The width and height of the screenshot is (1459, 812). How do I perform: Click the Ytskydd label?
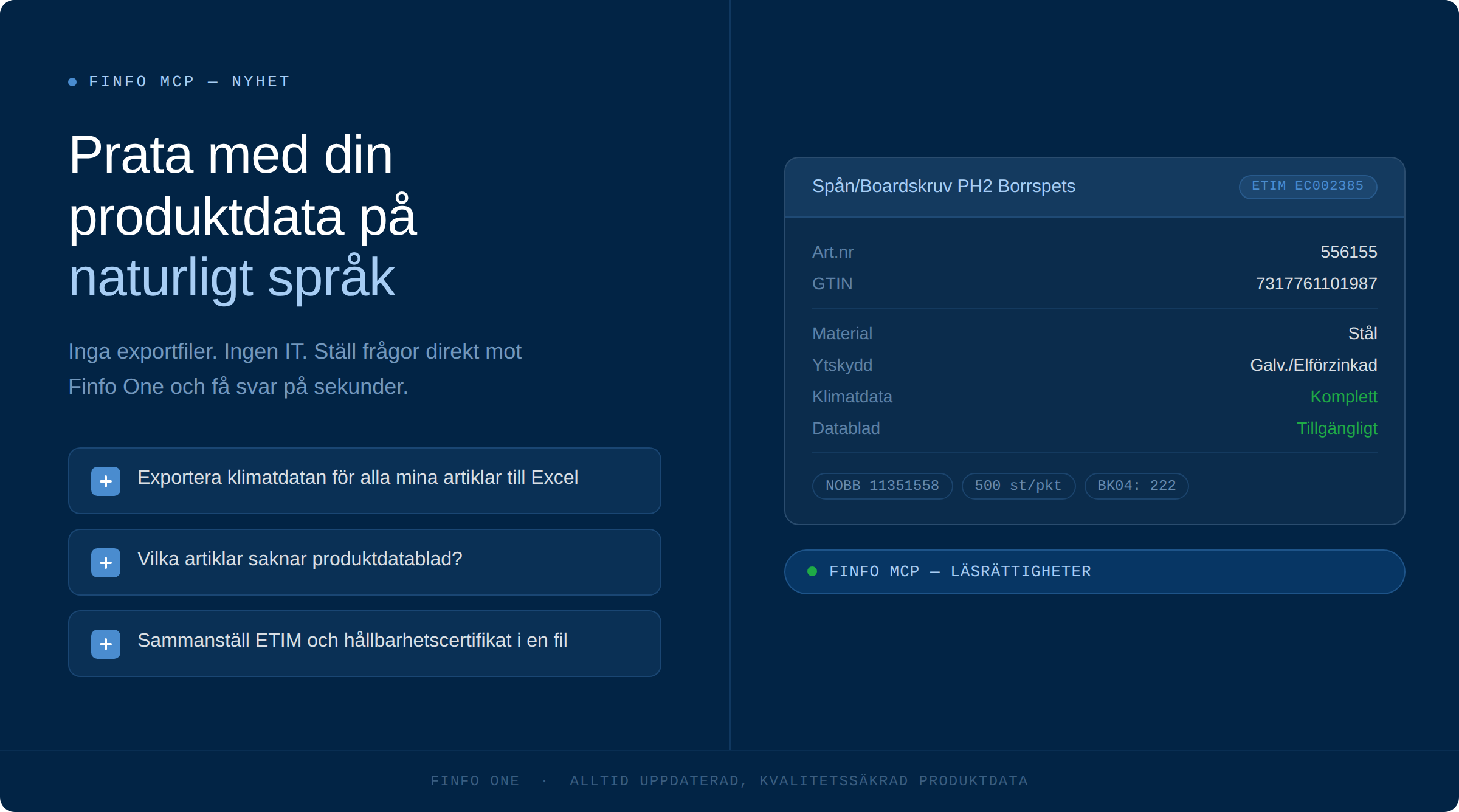pyautogui.click(x=842, y=365)
